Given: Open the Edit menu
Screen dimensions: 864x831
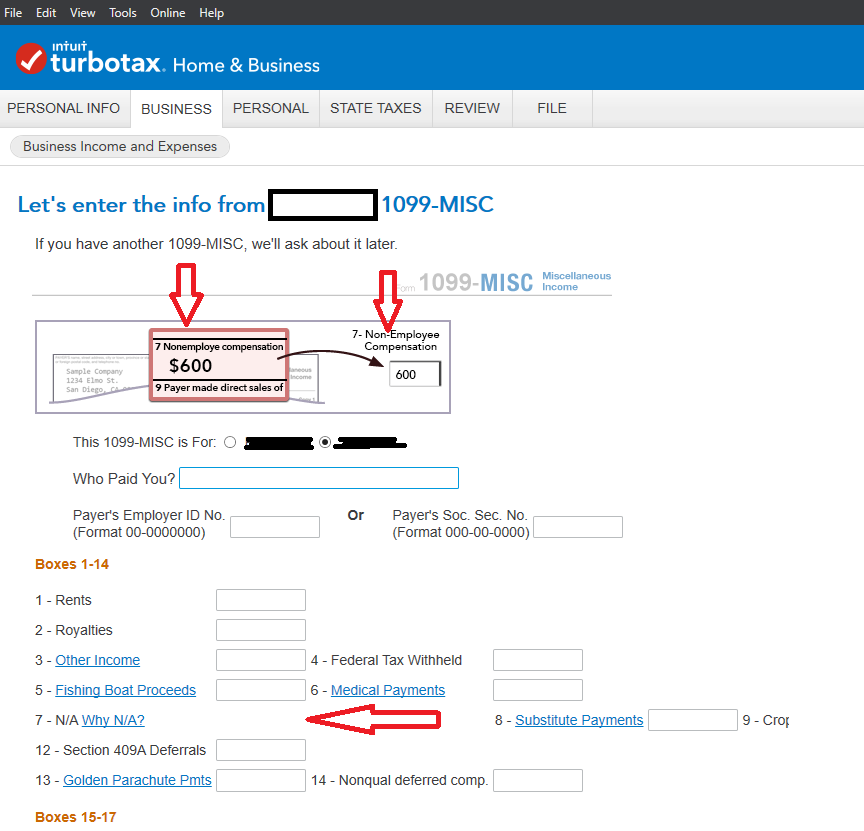Looking at the screenshot, I should [x=46, y=13].
